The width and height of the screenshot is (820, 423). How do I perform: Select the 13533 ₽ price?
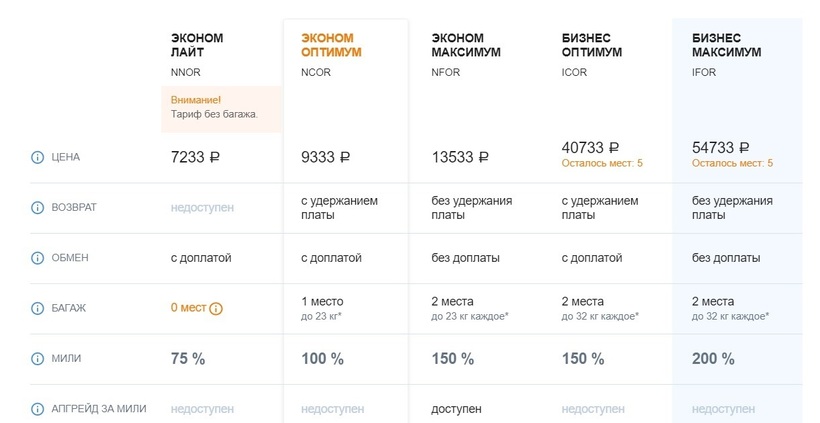[x=460, y=157]
